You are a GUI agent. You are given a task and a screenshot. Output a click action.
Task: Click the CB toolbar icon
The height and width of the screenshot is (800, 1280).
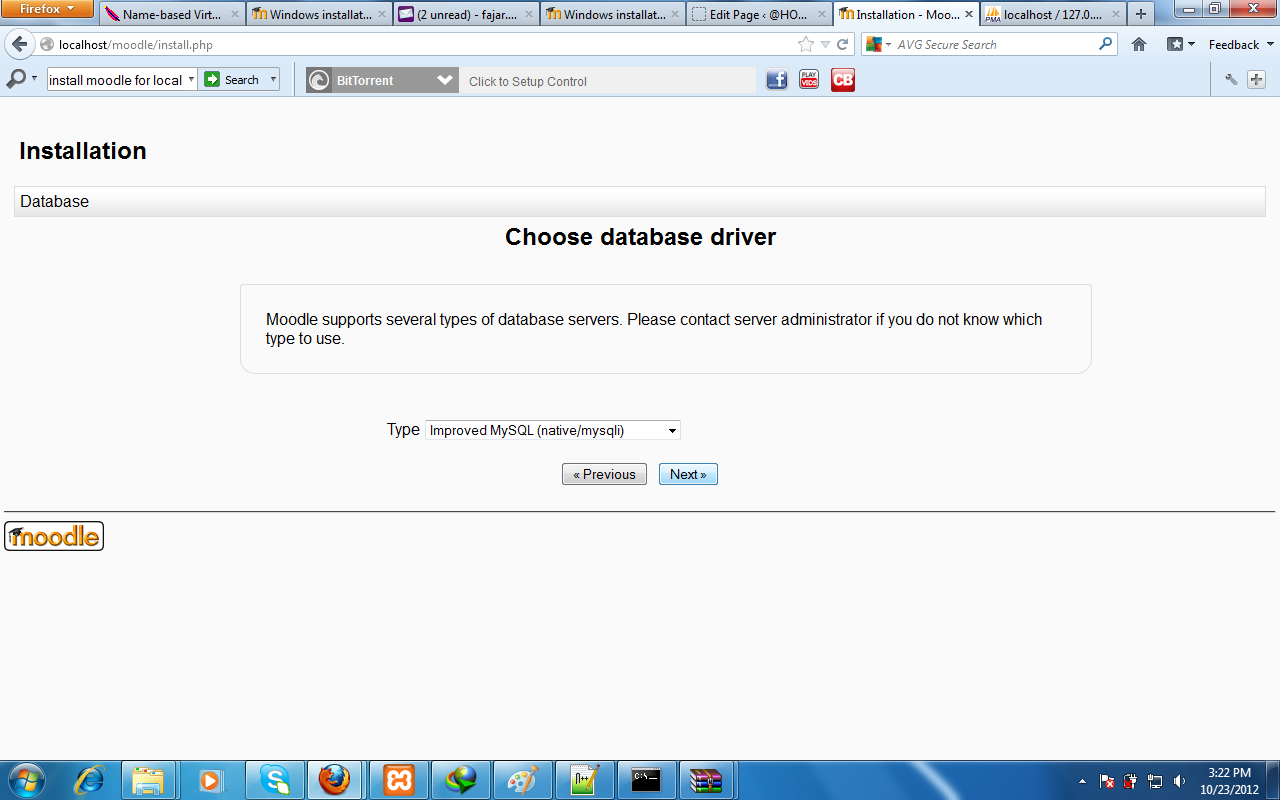click(842, 80)
